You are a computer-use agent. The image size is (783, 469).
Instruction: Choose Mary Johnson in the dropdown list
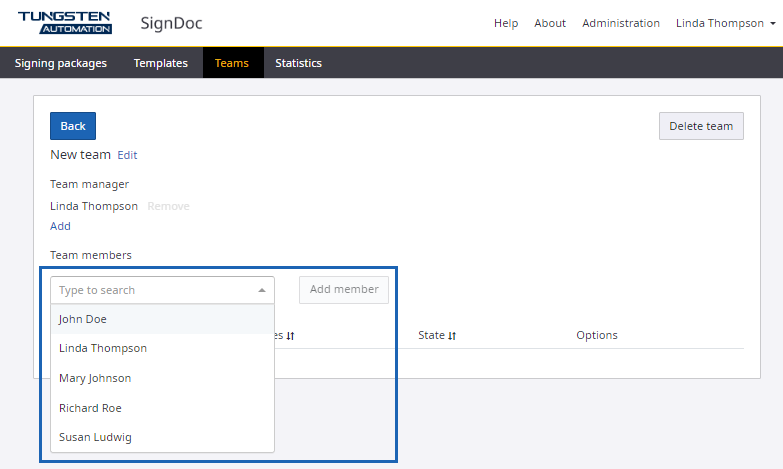click(95, 378)
